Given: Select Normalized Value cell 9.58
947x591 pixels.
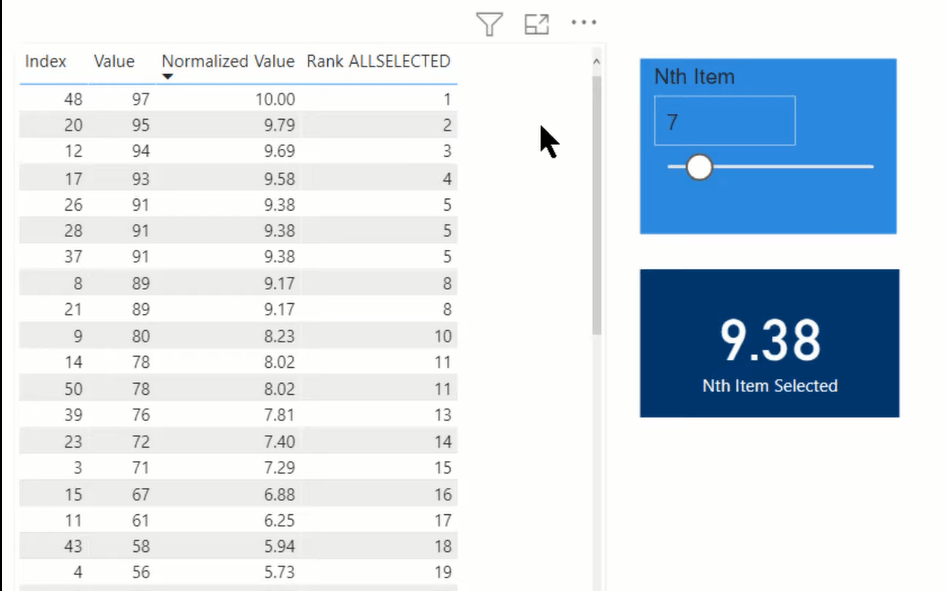Looking at the screenshot, I should 279,179.
